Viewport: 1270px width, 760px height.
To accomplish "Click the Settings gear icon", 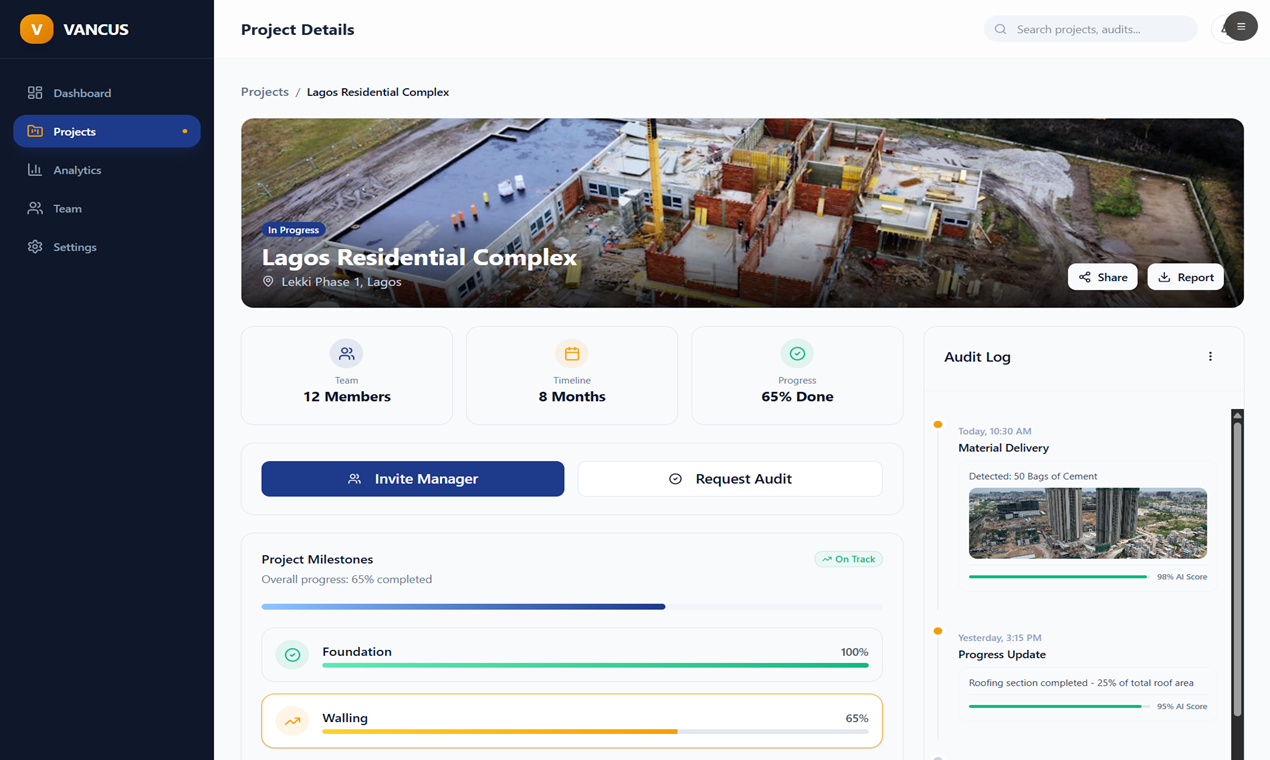I will (x=35, y=247).
